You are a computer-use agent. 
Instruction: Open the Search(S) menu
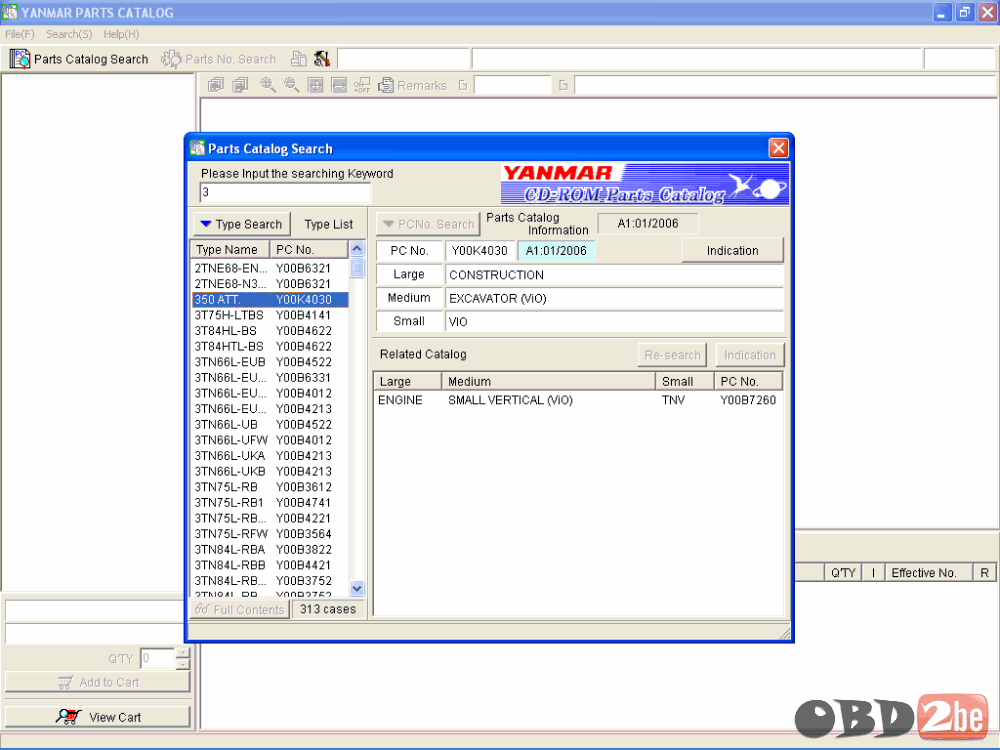[69, 34]
